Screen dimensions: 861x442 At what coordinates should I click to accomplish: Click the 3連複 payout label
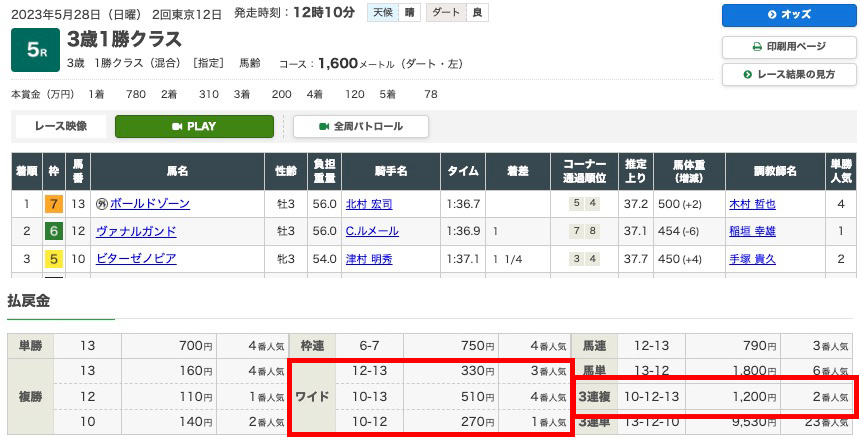(595, 396)
